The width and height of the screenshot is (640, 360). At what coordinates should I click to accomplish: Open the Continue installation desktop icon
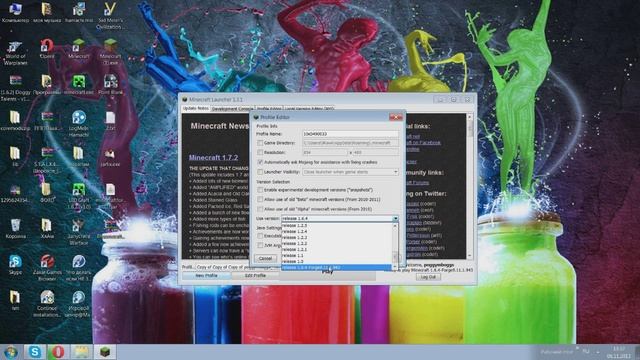tap(47, 304)
